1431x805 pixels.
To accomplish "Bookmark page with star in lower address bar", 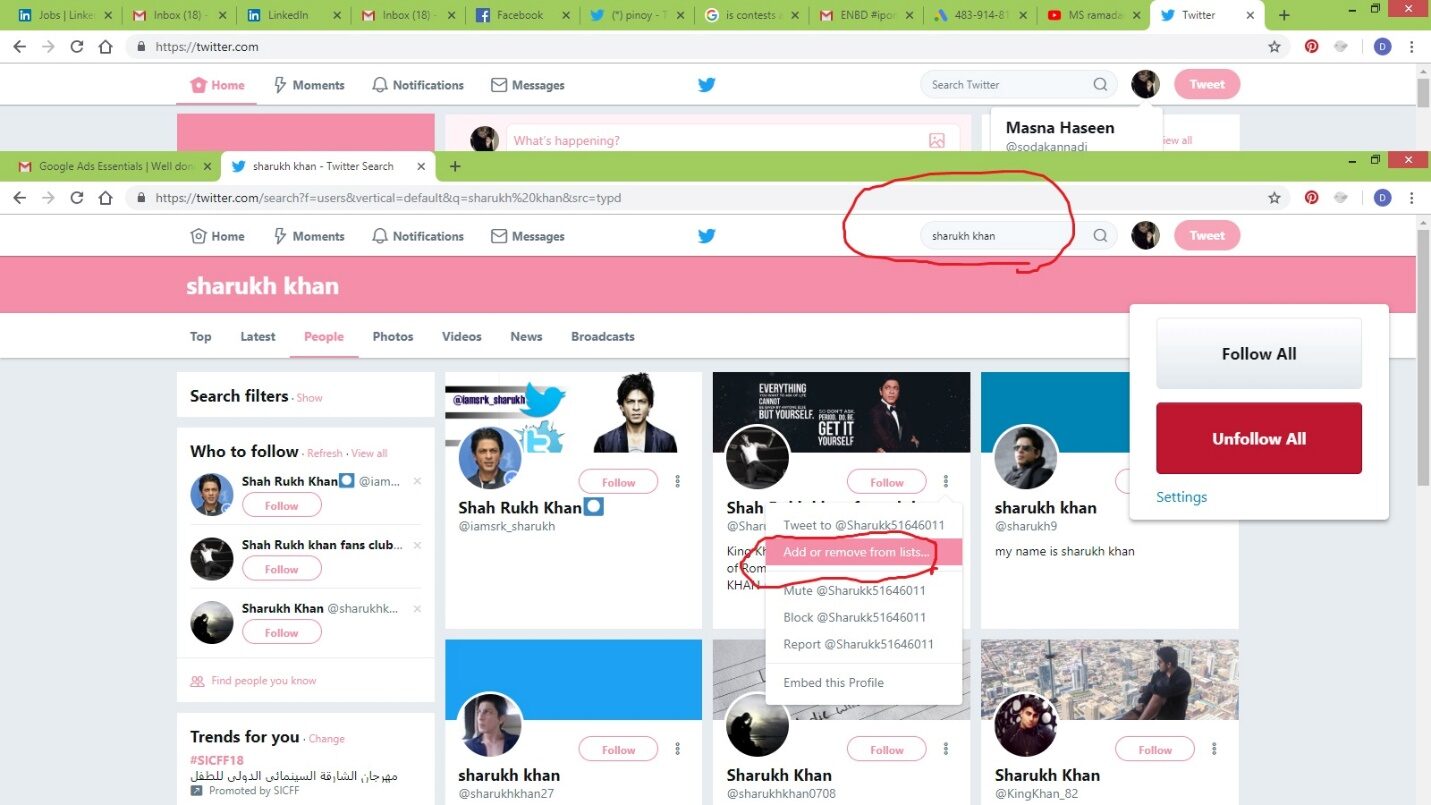I will coord(1274,198).
